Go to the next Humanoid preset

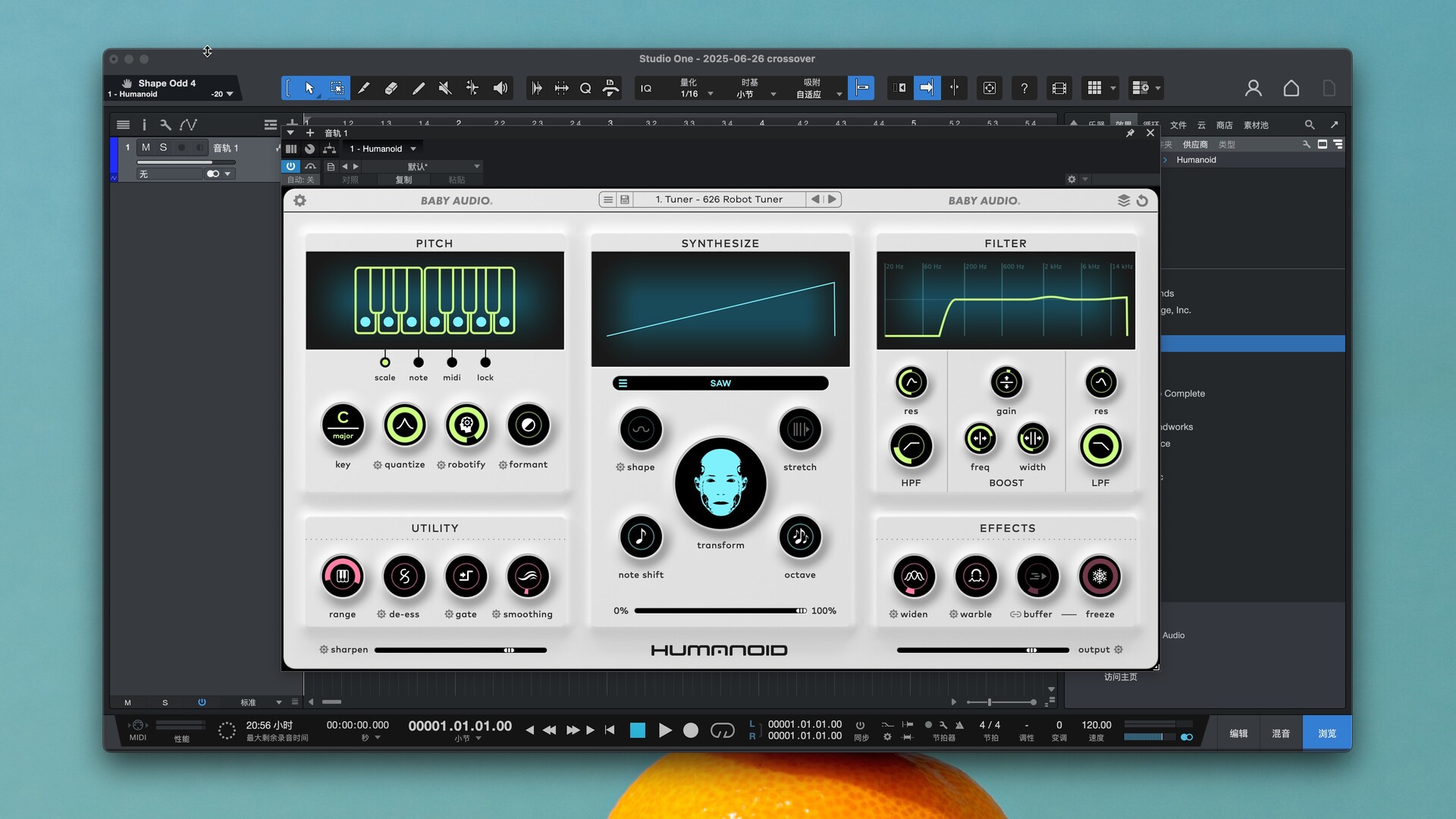tap(832, 199)
